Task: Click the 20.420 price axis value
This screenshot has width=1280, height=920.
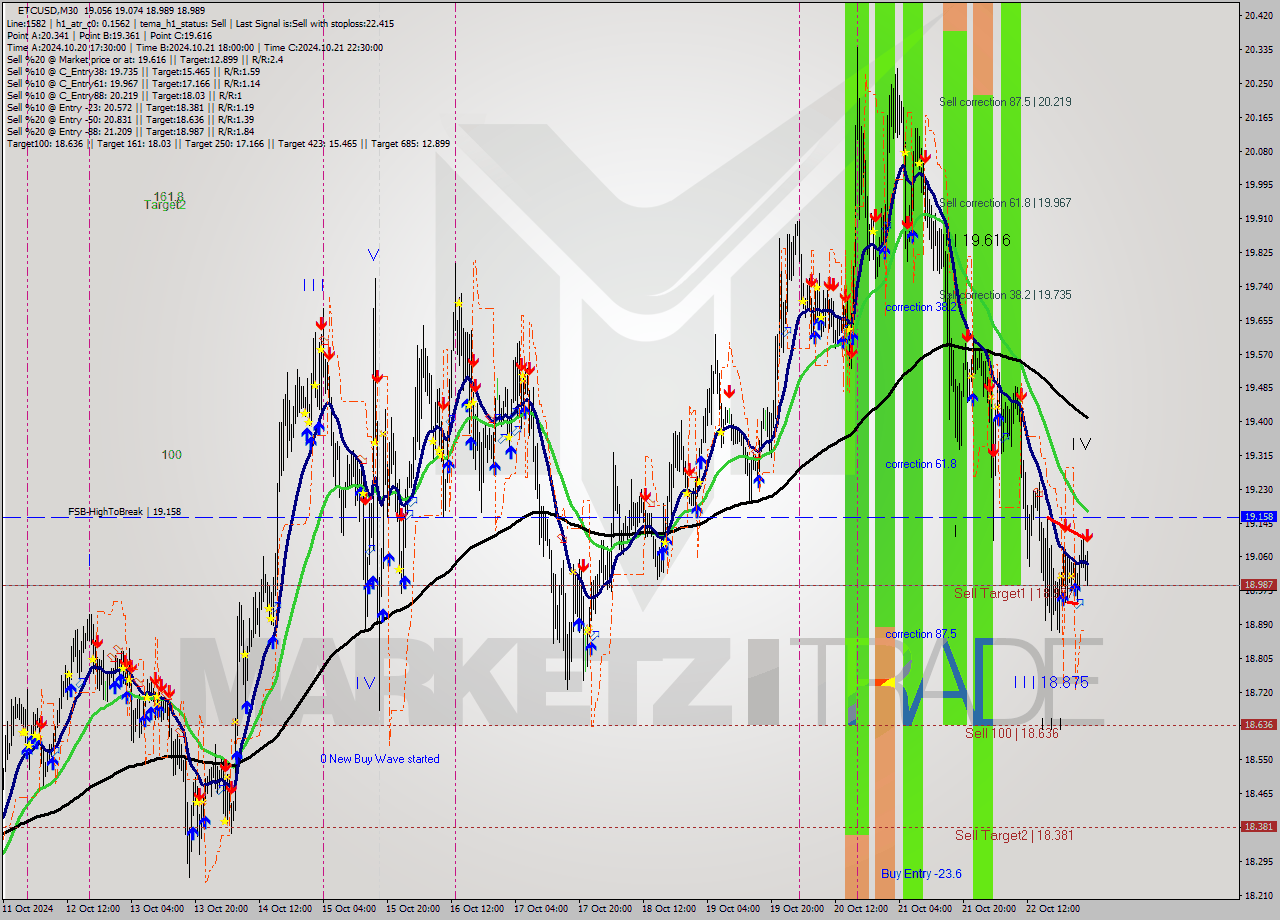Action: 1257,15
